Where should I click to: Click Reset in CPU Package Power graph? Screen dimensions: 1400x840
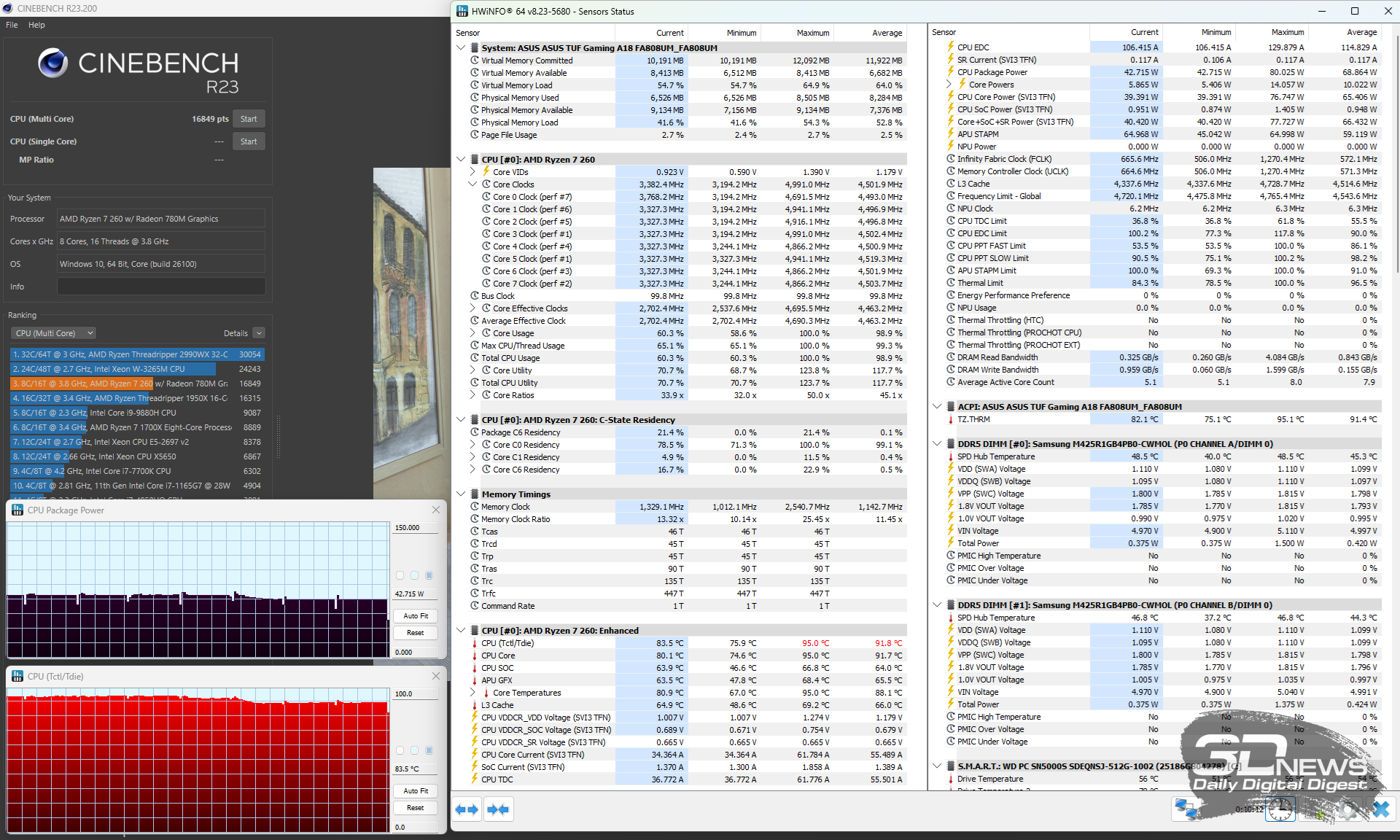click(x=416, y=633)
